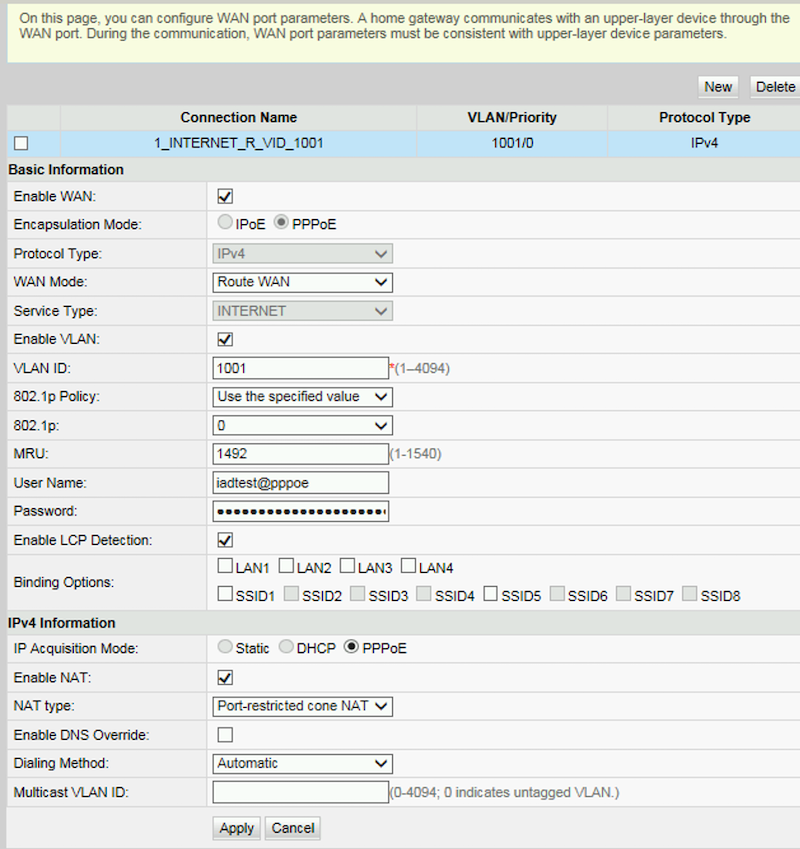Cancel the WAN configuration changes
Image resolution: width=800 pixels, height=849 pixels.
point(293,828)
